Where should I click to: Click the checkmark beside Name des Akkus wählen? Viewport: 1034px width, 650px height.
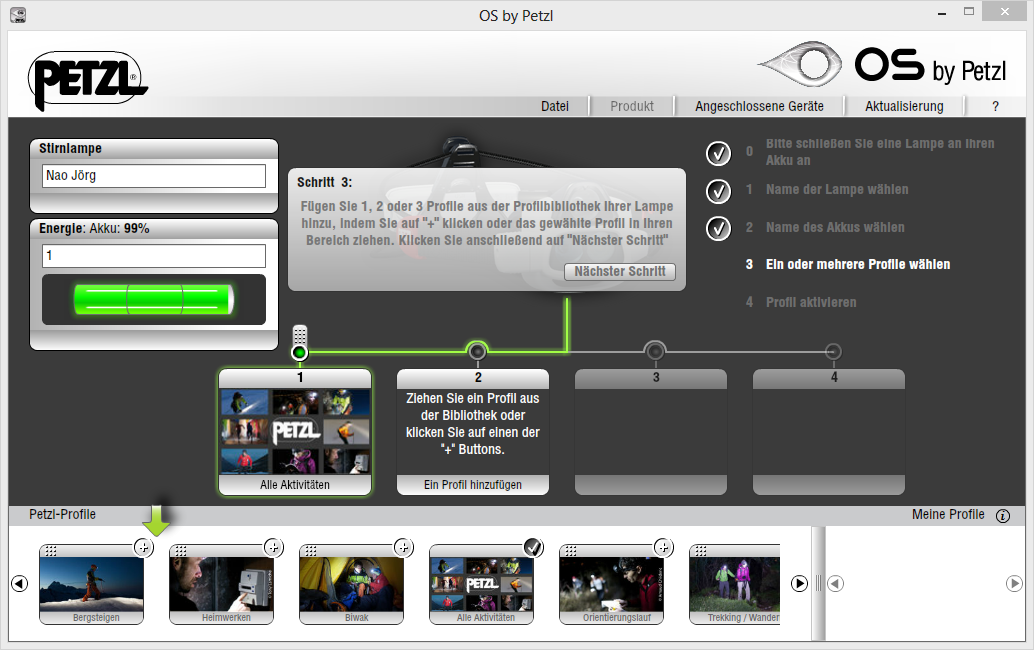coord(718,229)
